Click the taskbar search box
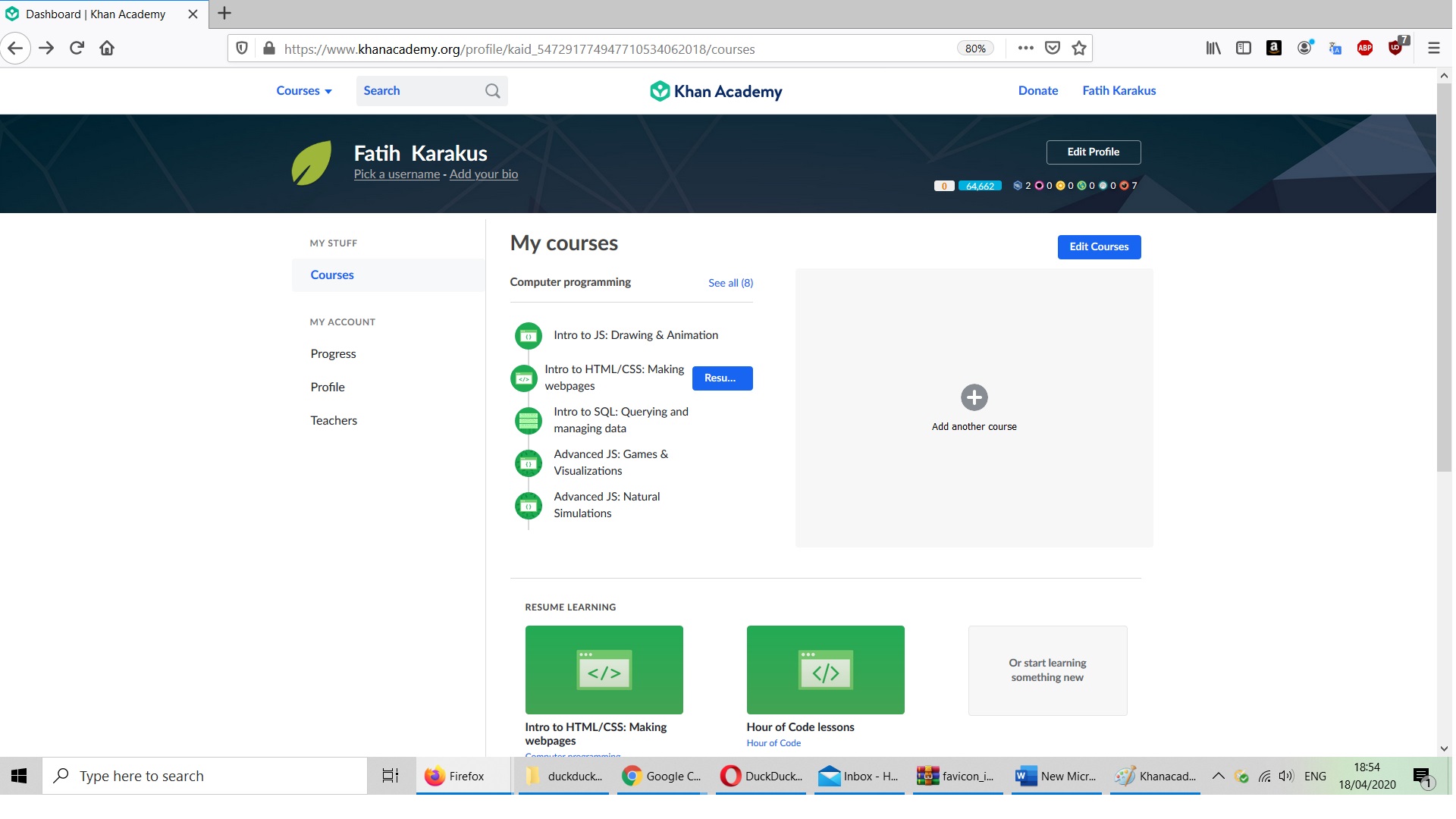 (205, 776)
